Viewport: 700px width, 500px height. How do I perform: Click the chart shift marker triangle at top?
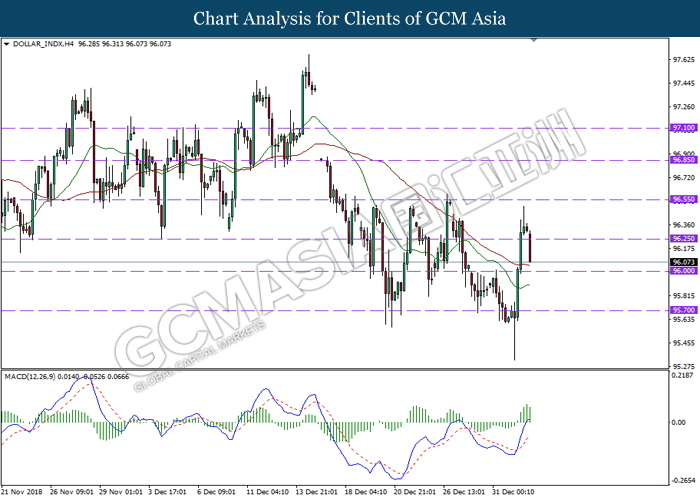533,40
